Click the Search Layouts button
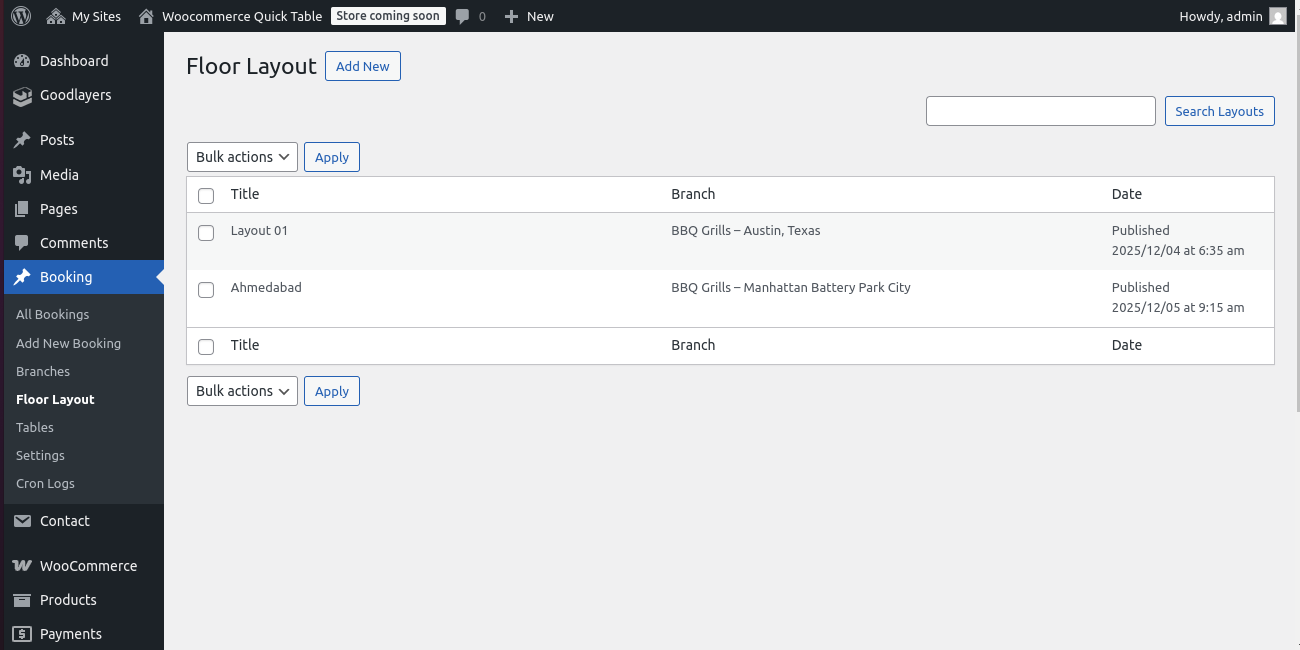 (x=1220, y=111)
